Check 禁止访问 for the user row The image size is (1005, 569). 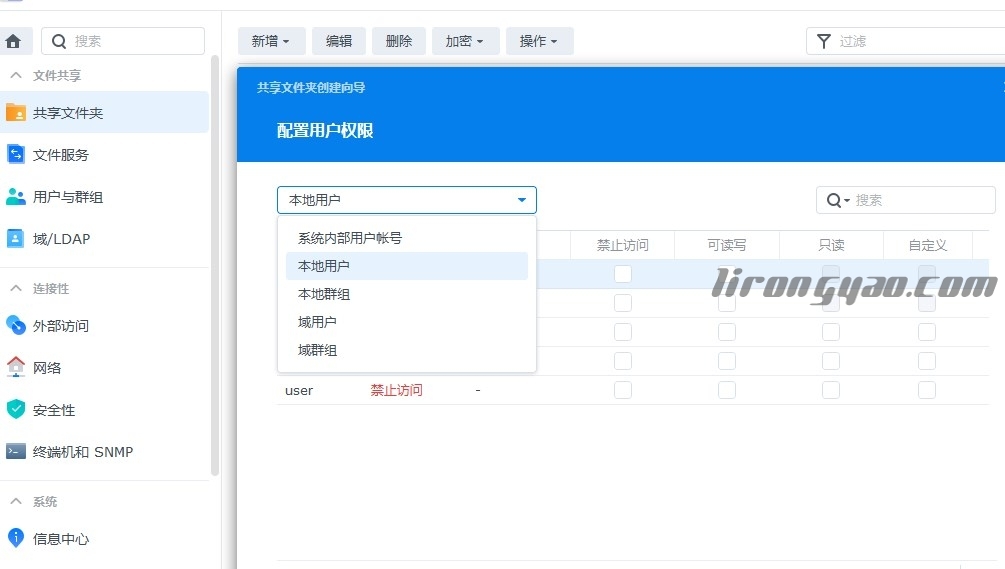(623, 390)
